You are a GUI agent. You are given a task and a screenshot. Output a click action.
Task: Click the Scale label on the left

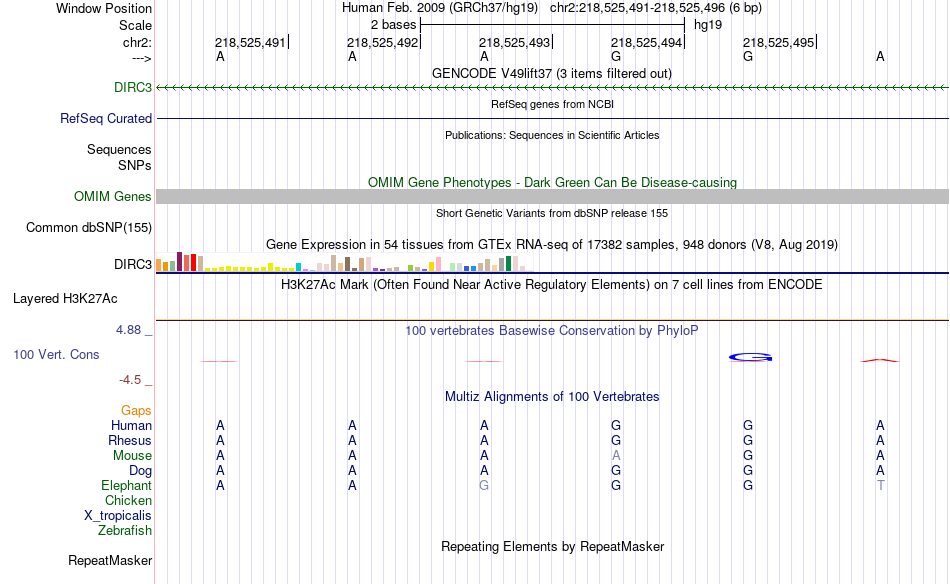coord(136,25)
